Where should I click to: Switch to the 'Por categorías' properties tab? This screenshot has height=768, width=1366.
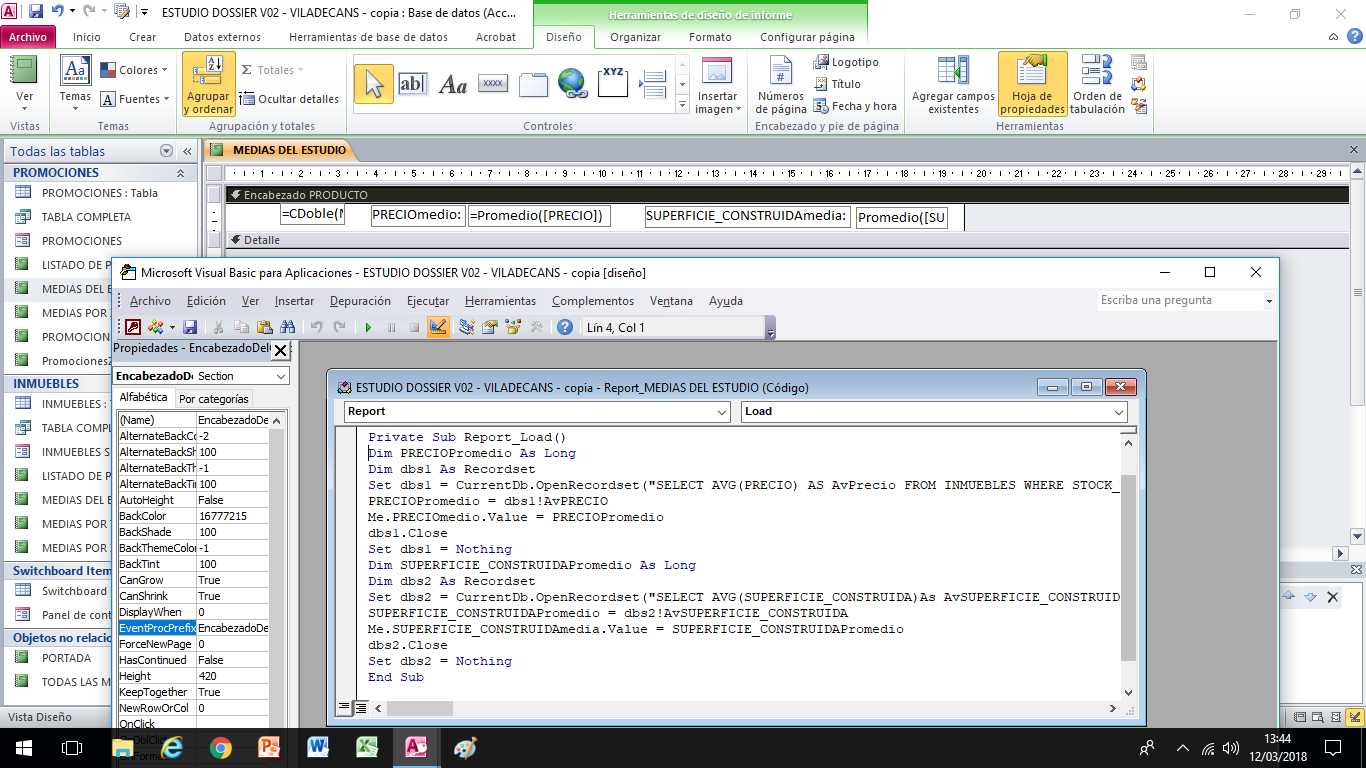point(214,399)
